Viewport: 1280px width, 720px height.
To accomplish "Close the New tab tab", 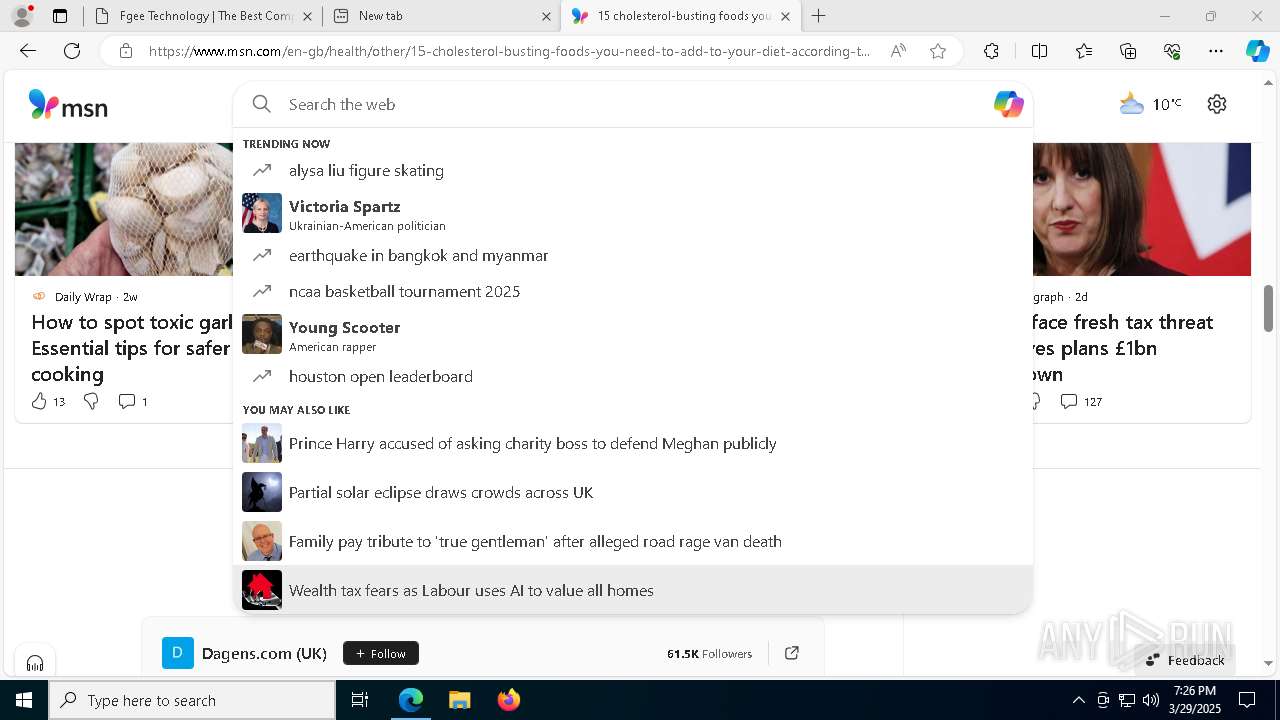I will 546,16.
